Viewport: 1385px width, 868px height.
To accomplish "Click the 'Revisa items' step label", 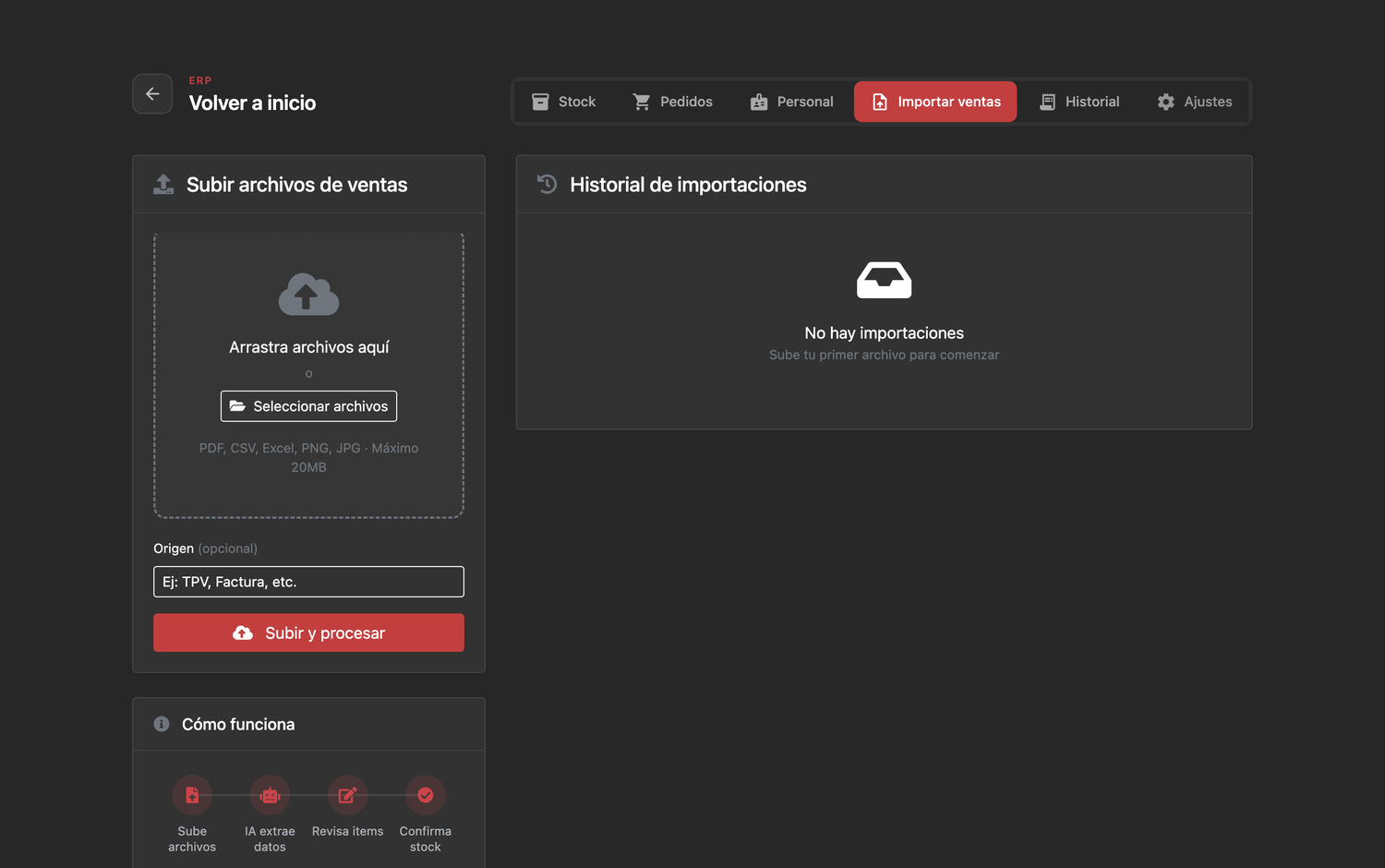I will [347, 832].
